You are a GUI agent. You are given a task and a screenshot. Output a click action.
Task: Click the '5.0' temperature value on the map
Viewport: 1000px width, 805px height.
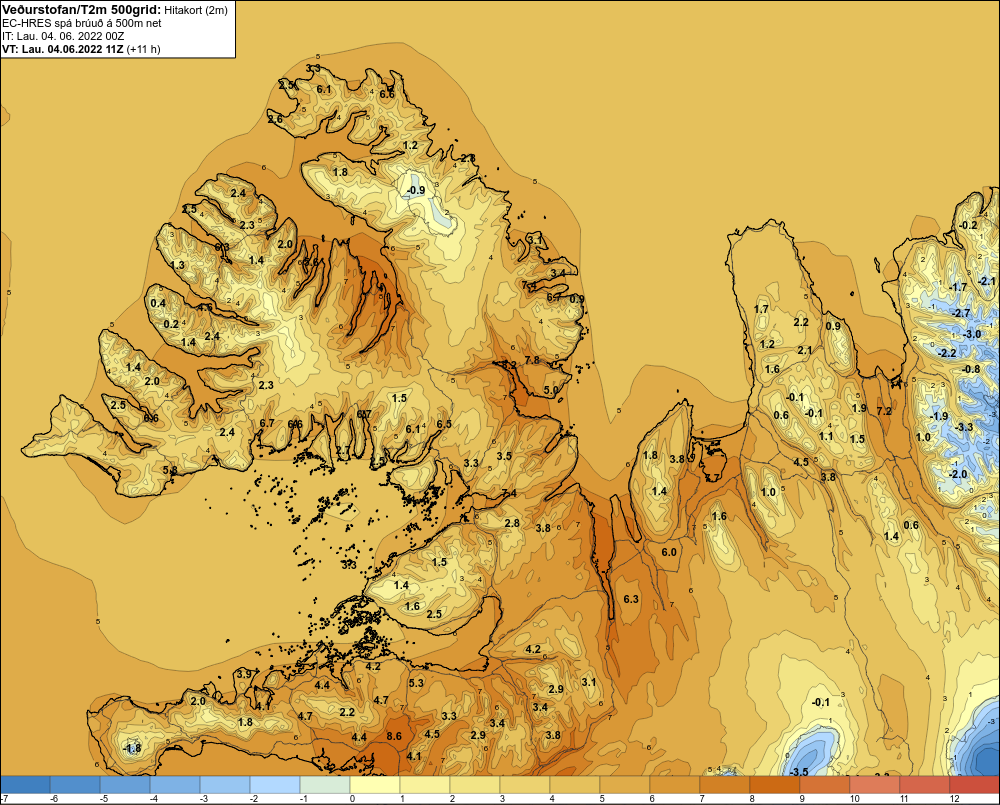tap(550, 390)
